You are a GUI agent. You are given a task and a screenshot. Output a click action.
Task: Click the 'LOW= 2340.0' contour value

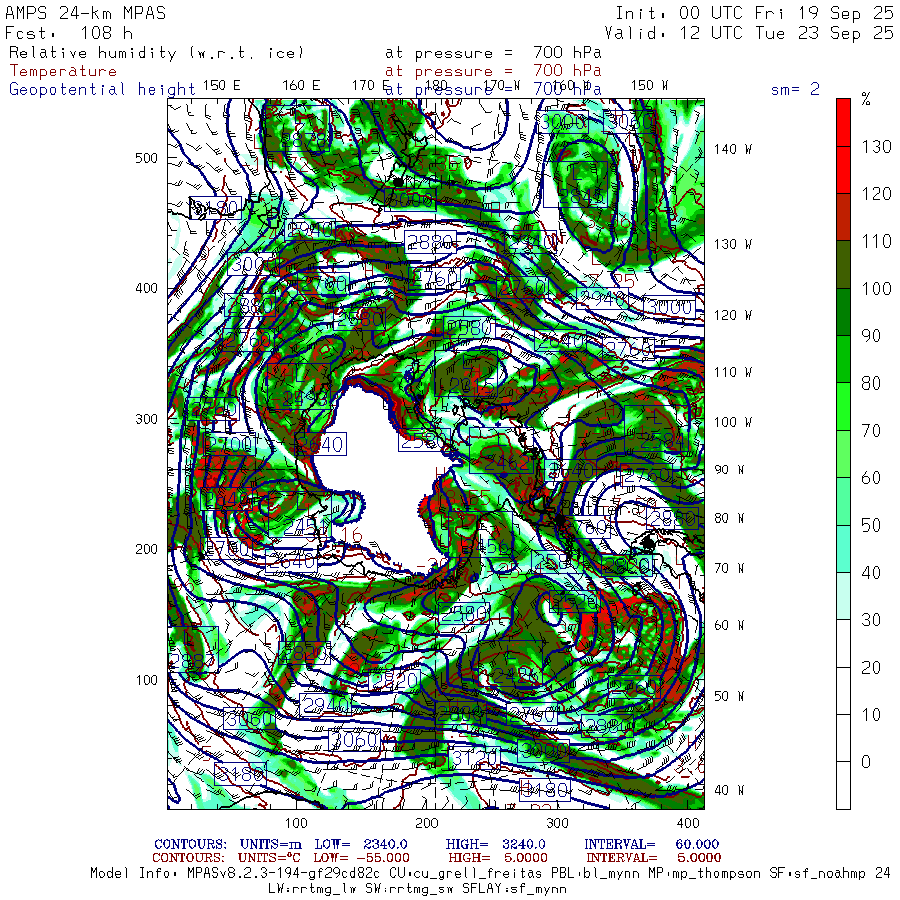(361, 844)
